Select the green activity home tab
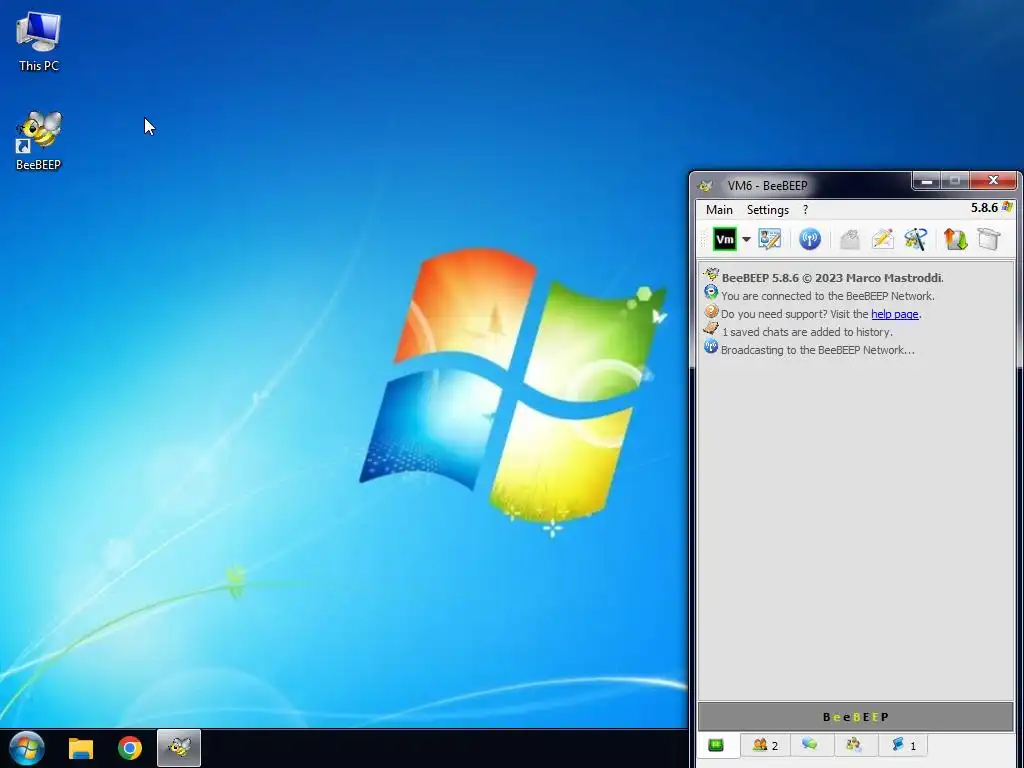 point(716,745)
